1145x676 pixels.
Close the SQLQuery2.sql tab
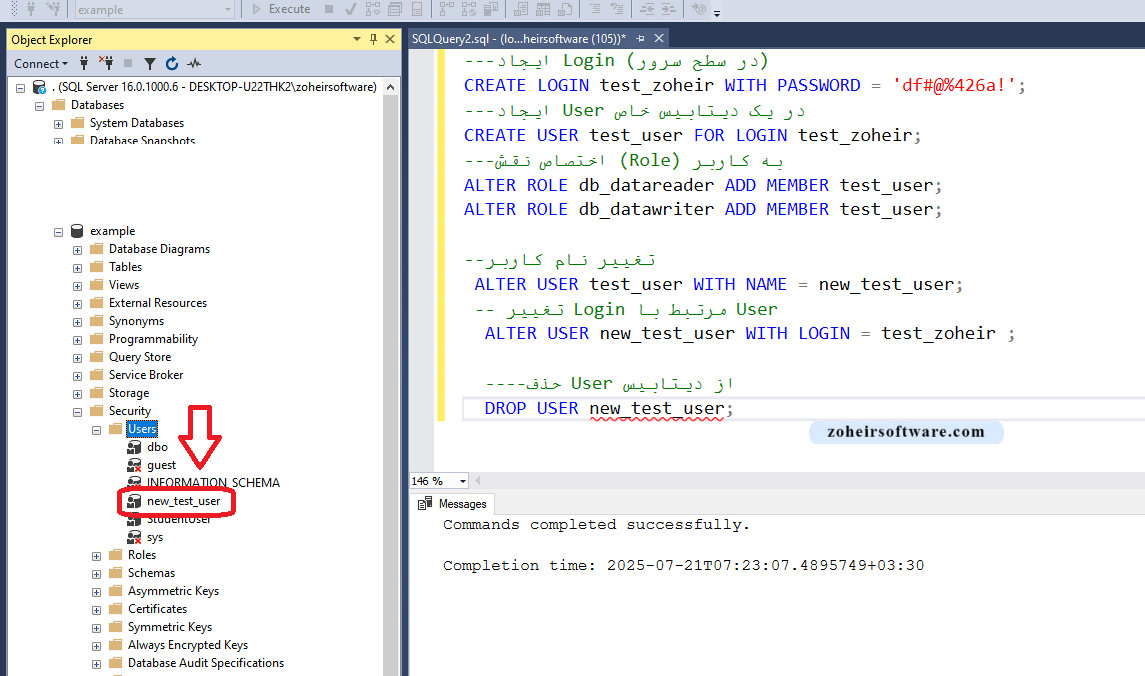coord(659,38)
